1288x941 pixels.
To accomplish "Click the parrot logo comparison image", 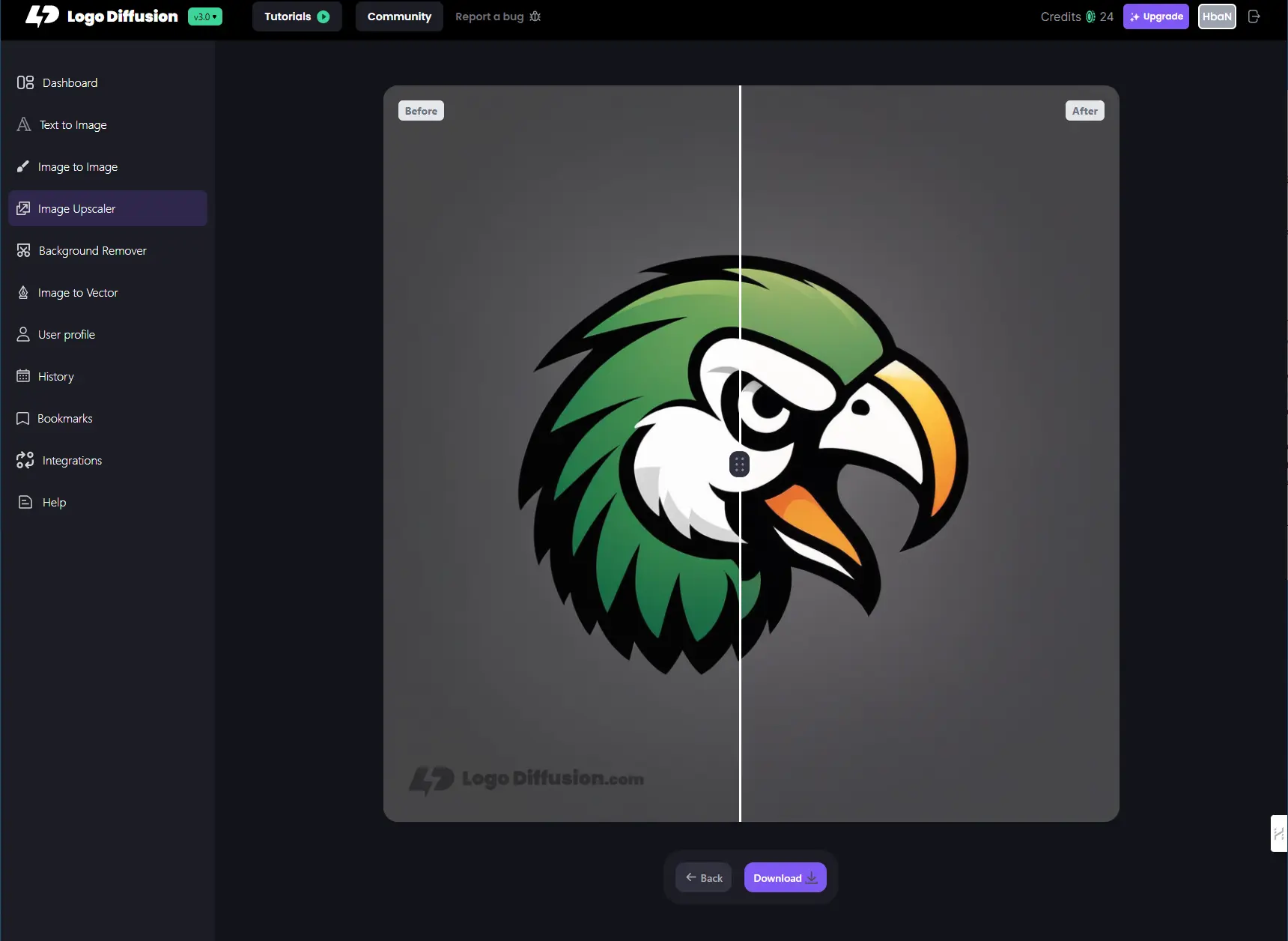I will point(751,453).
